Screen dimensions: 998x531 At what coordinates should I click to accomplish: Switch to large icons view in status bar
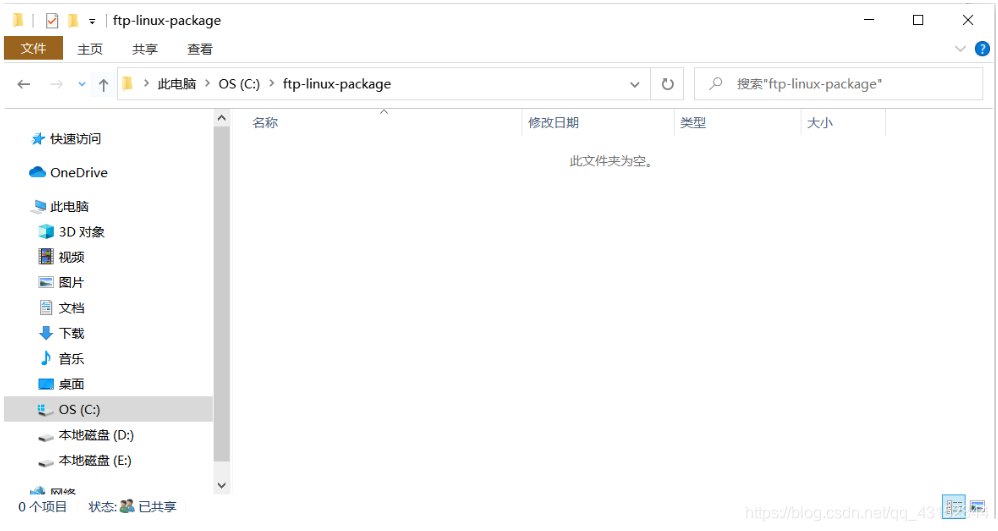coord(977,507)
